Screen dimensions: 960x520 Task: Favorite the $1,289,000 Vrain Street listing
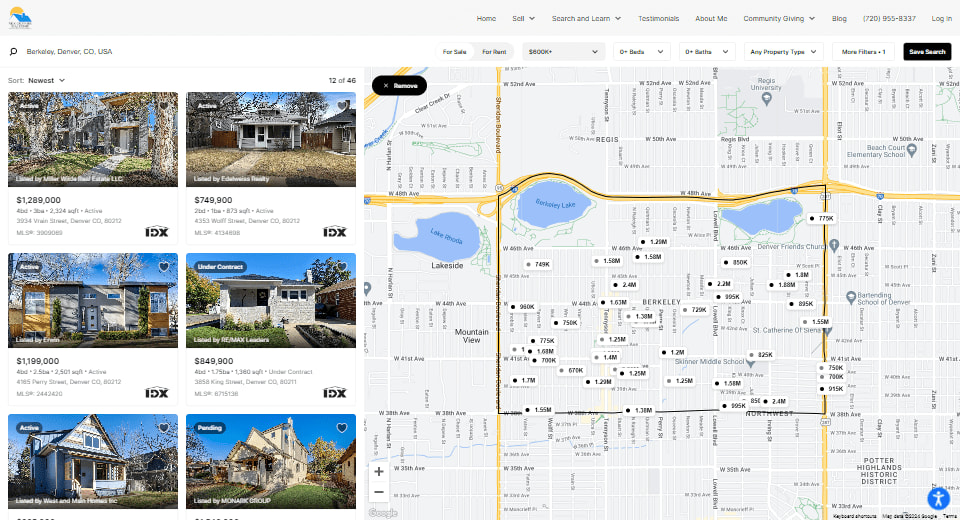(x=163, y=106)
